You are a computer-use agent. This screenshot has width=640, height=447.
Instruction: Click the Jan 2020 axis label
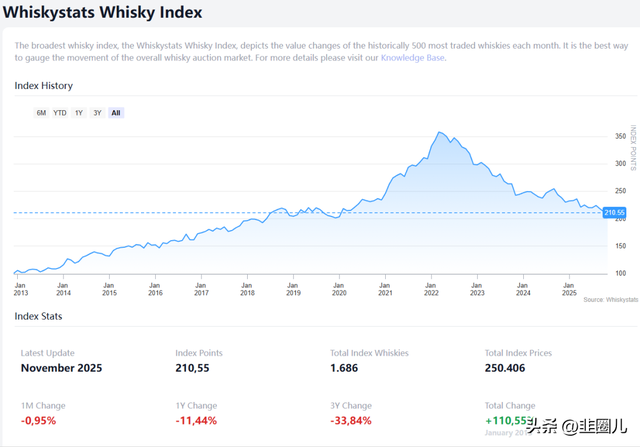(x=339, y=289)
